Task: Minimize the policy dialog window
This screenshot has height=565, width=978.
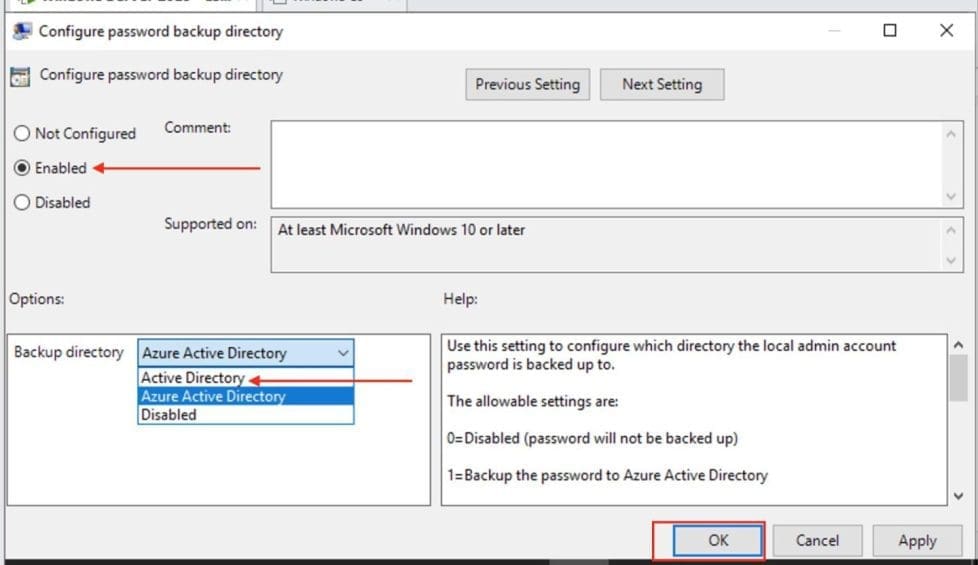Action: point(834,30)
